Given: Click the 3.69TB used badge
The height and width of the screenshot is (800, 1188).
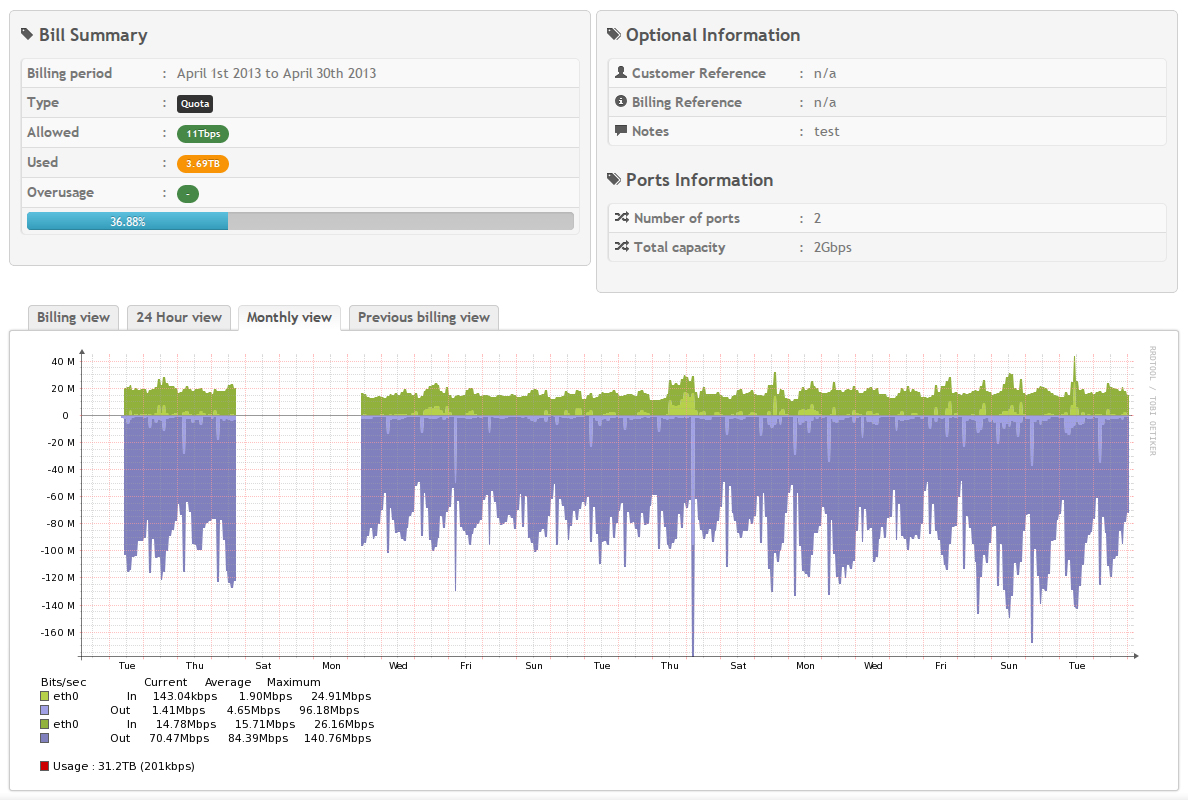Looking at the screenshot, I should pos(202,163).
